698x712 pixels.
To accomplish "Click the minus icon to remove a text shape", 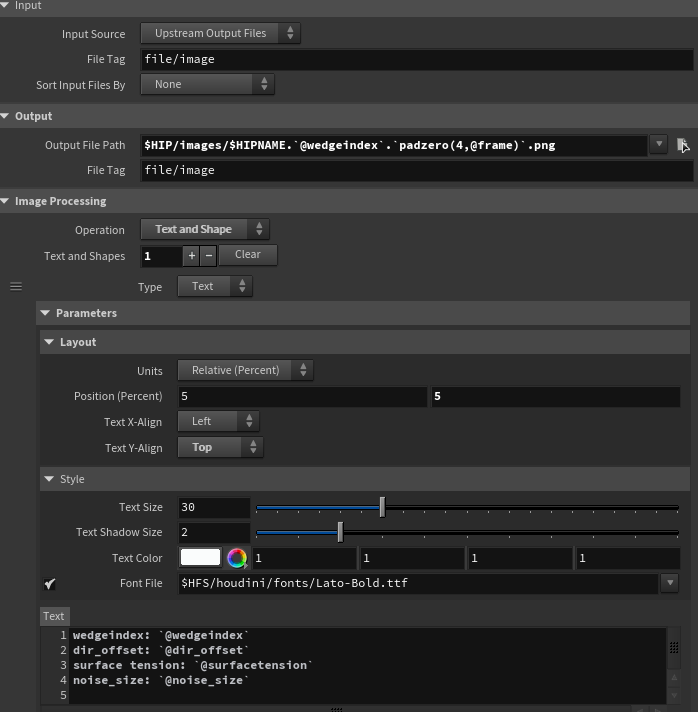I will coord(208,256).
